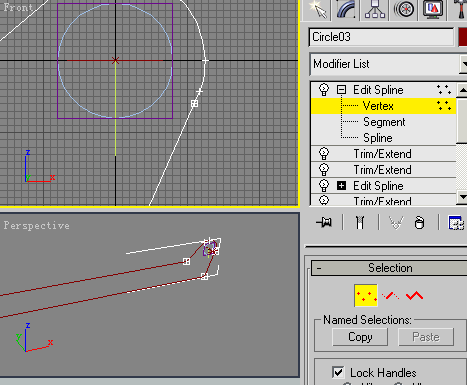Open the Motion panel tab
This screenshot has width=467, height=385.
pos(404,10)
